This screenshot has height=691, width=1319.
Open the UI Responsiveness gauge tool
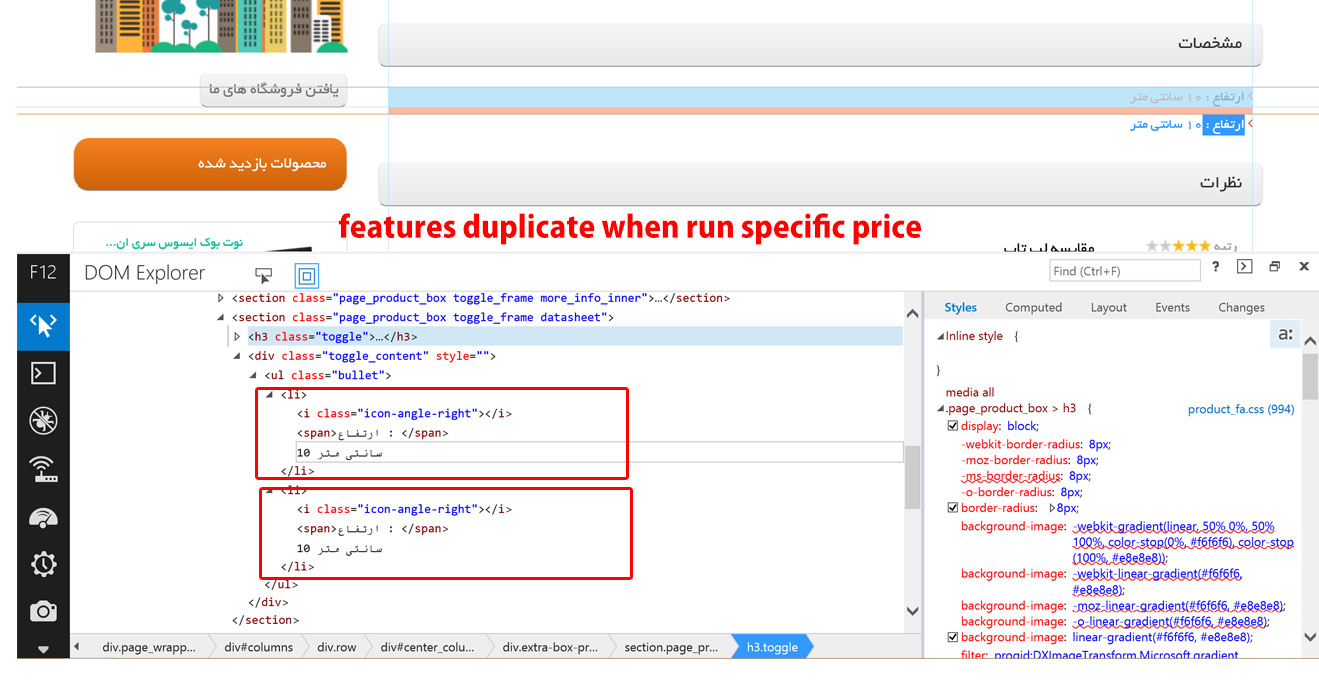(x=43, y=517)
